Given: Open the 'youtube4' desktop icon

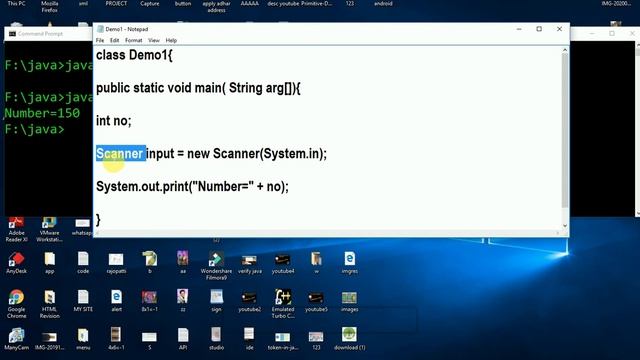Looking at the screenshot, I should [x=283, y=264].
